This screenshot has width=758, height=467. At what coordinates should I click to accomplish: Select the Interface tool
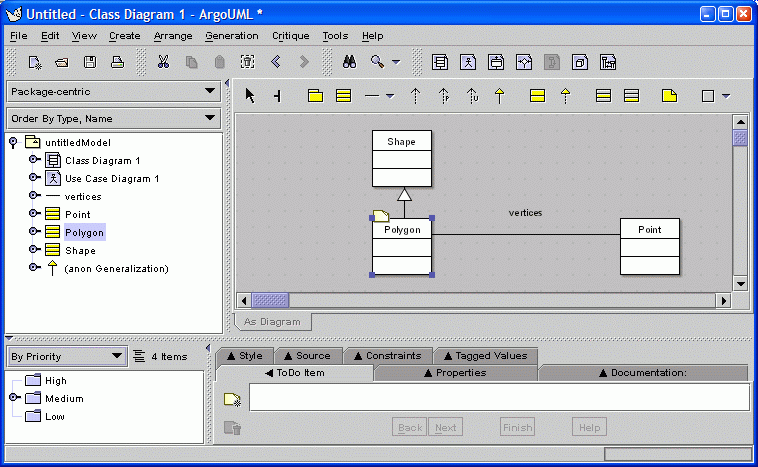(538, 96)
